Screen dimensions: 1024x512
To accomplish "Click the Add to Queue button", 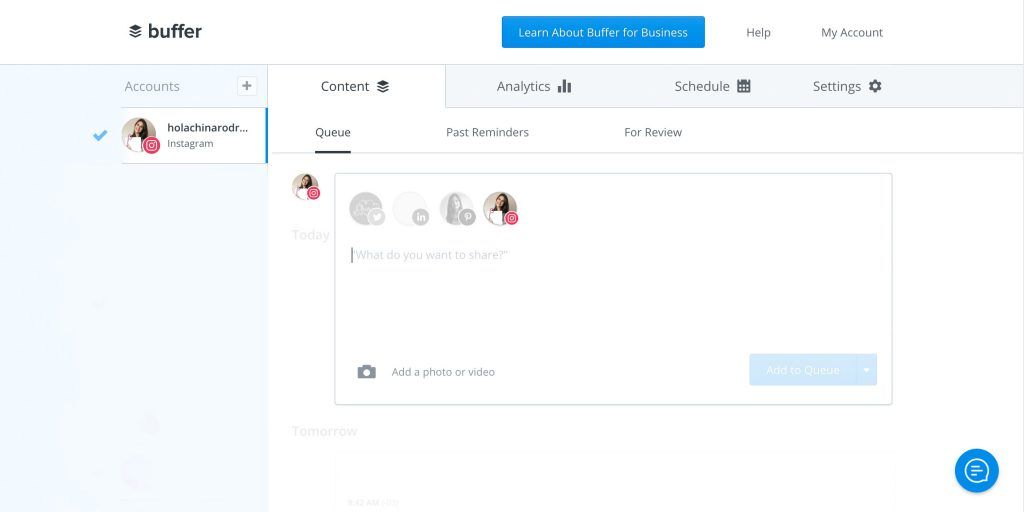I will click(803, 370).
